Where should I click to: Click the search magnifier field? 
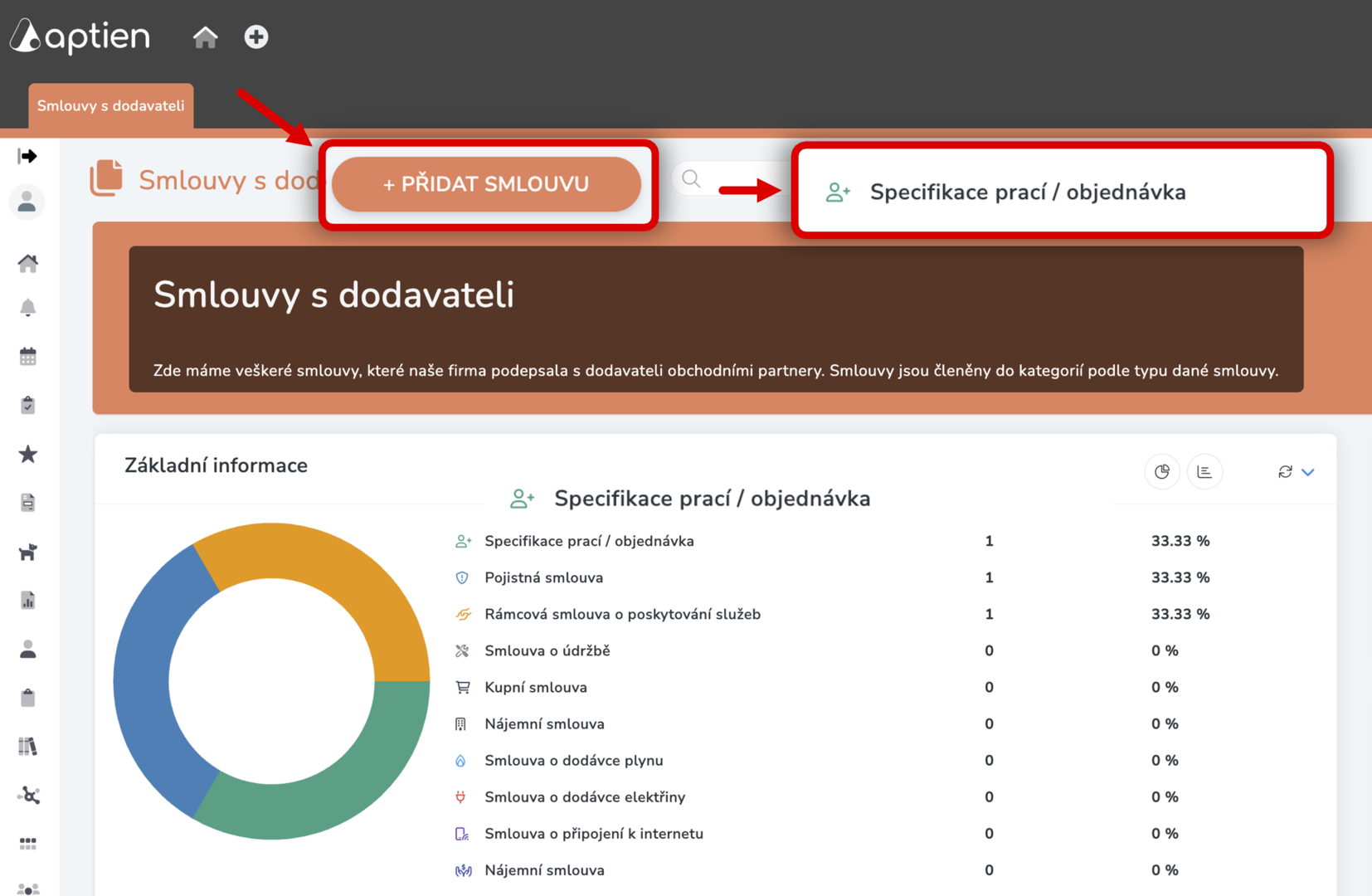coord(691,179)
